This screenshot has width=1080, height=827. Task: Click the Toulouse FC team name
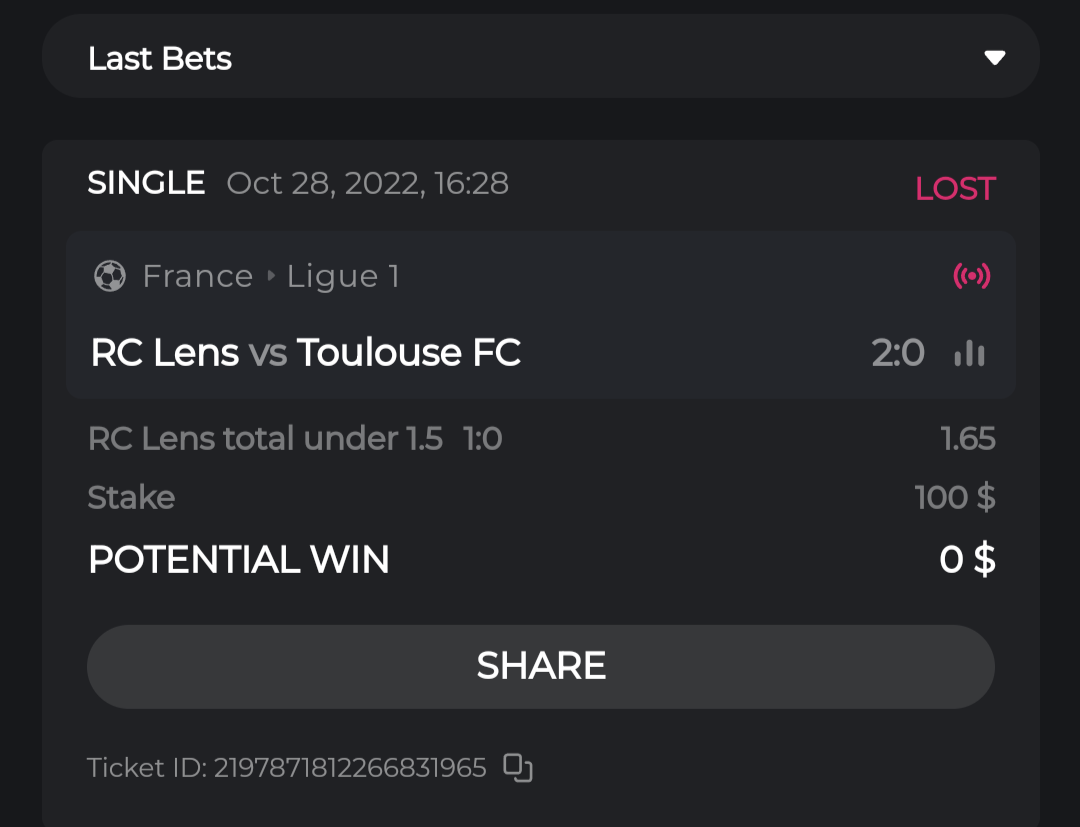coord(408,353)
